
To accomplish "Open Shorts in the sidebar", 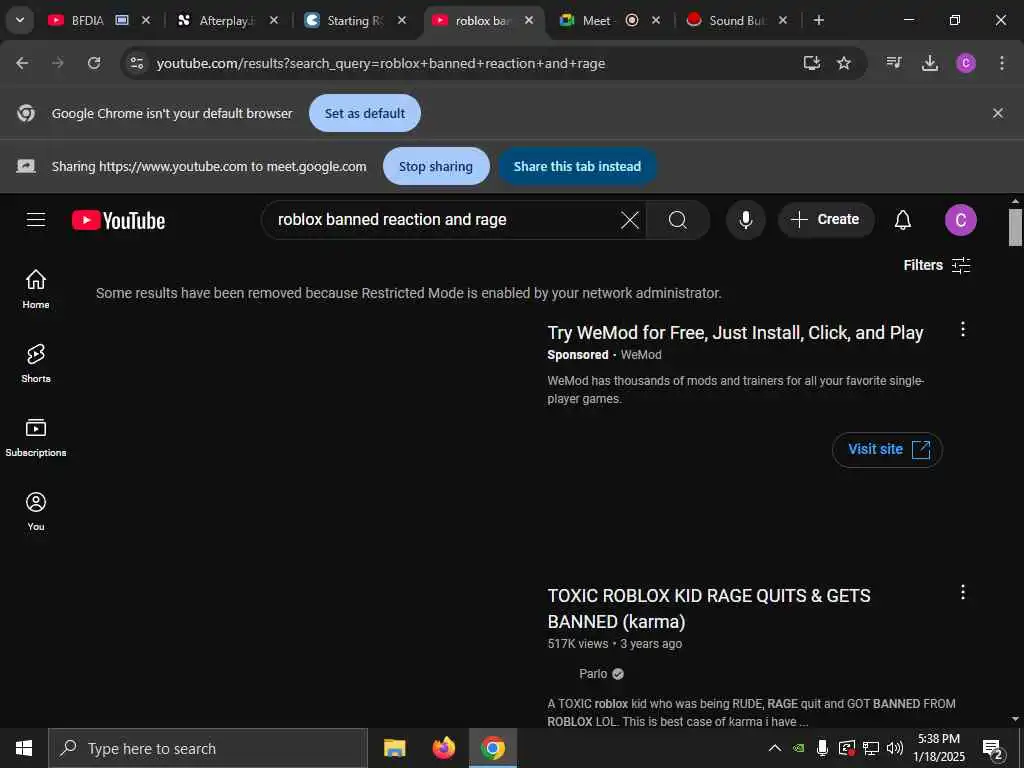I will (x=36, y=363).
